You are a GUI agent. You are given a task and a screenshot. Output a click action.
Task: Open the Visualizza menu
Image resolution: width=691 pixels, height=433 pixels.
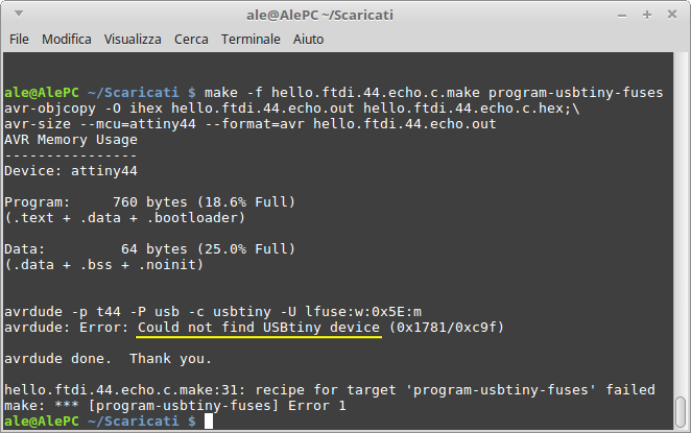pyautogui.click(x=133, y=39)
